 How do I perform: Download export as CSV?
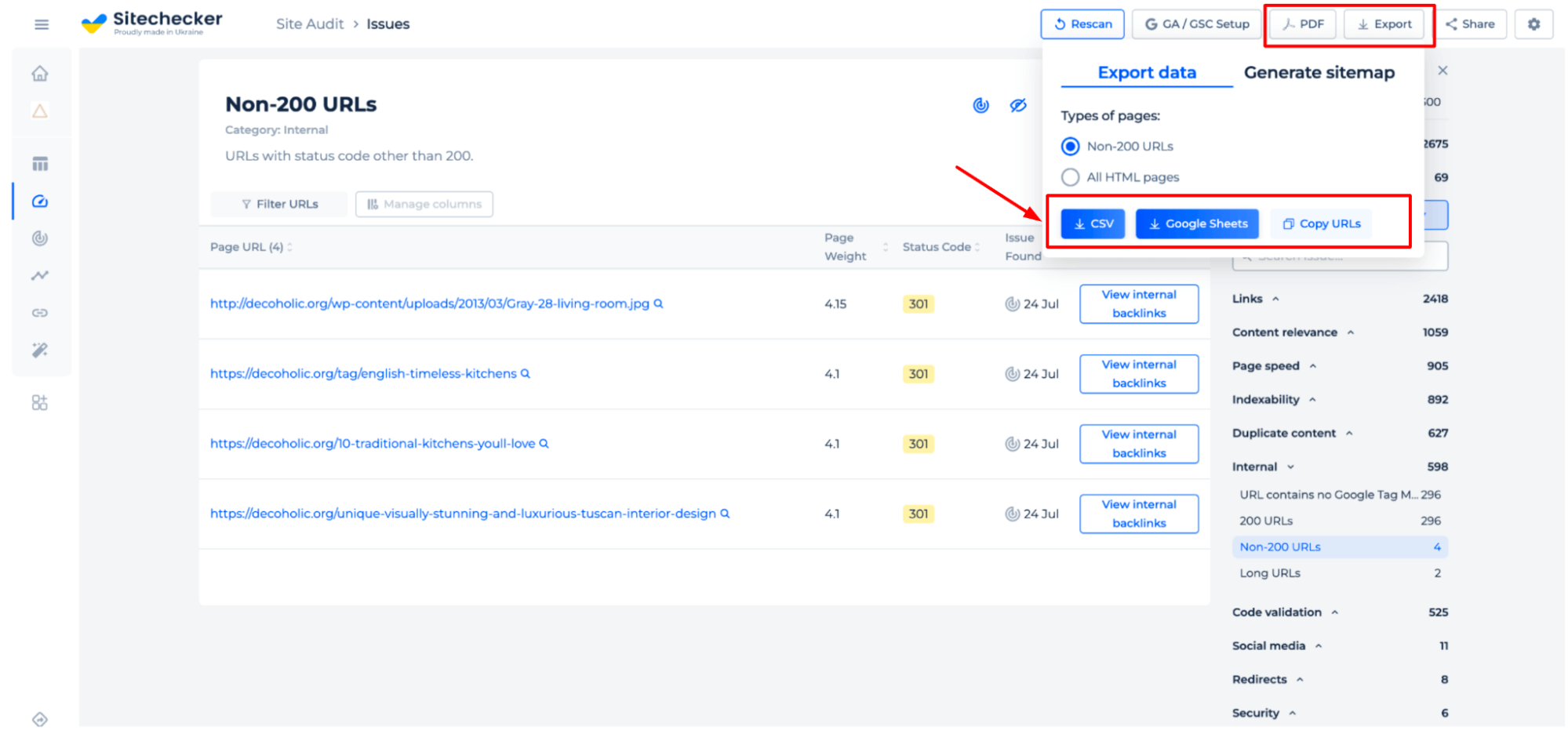(1093, 224)
